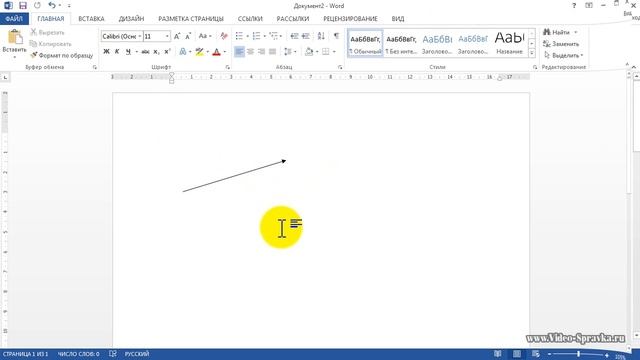Switch to Print Layout view icon
640x360 pixels.
(517, 354)
